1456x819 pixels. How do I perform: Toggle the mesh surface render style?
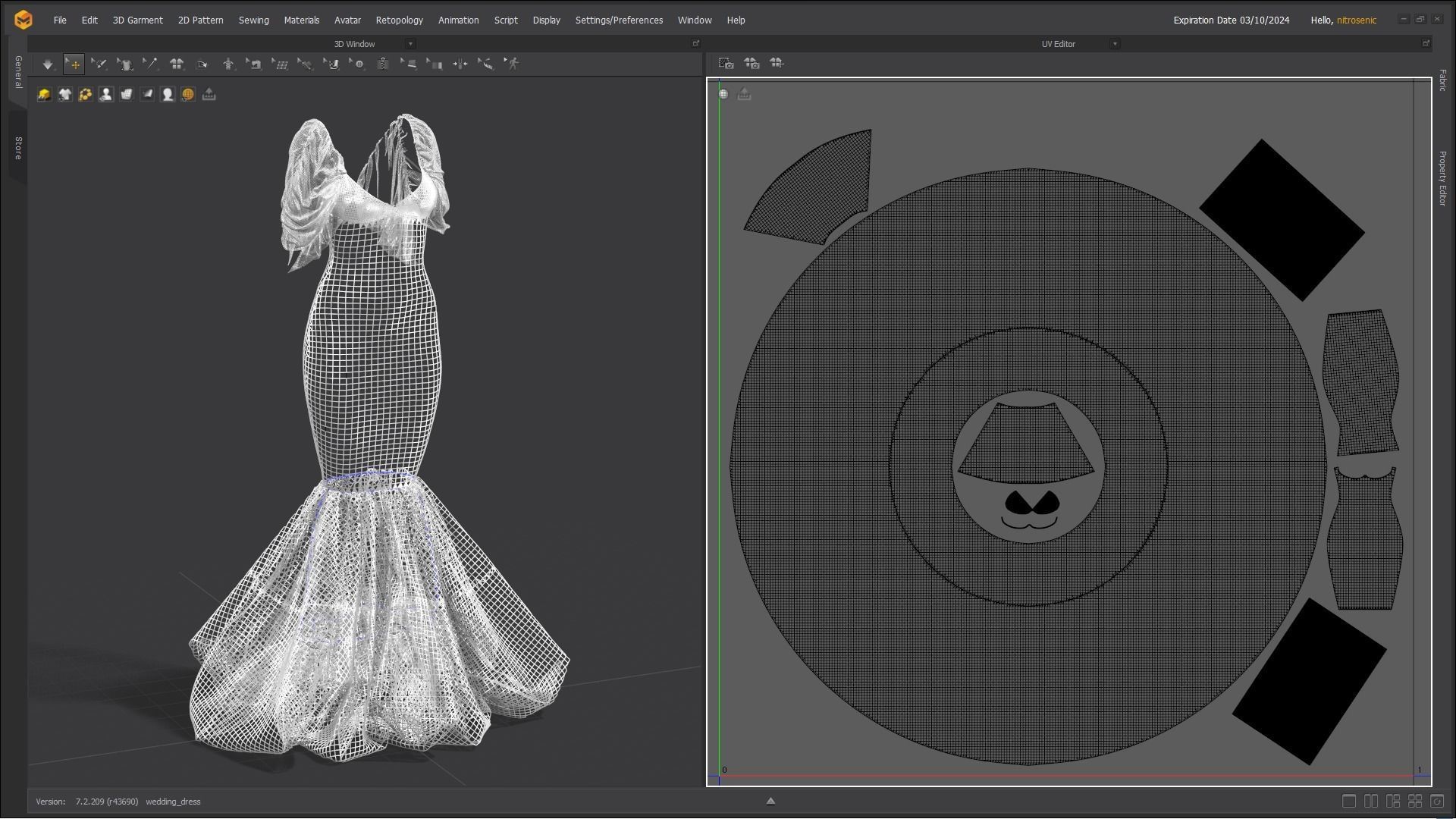pos(126,94)
